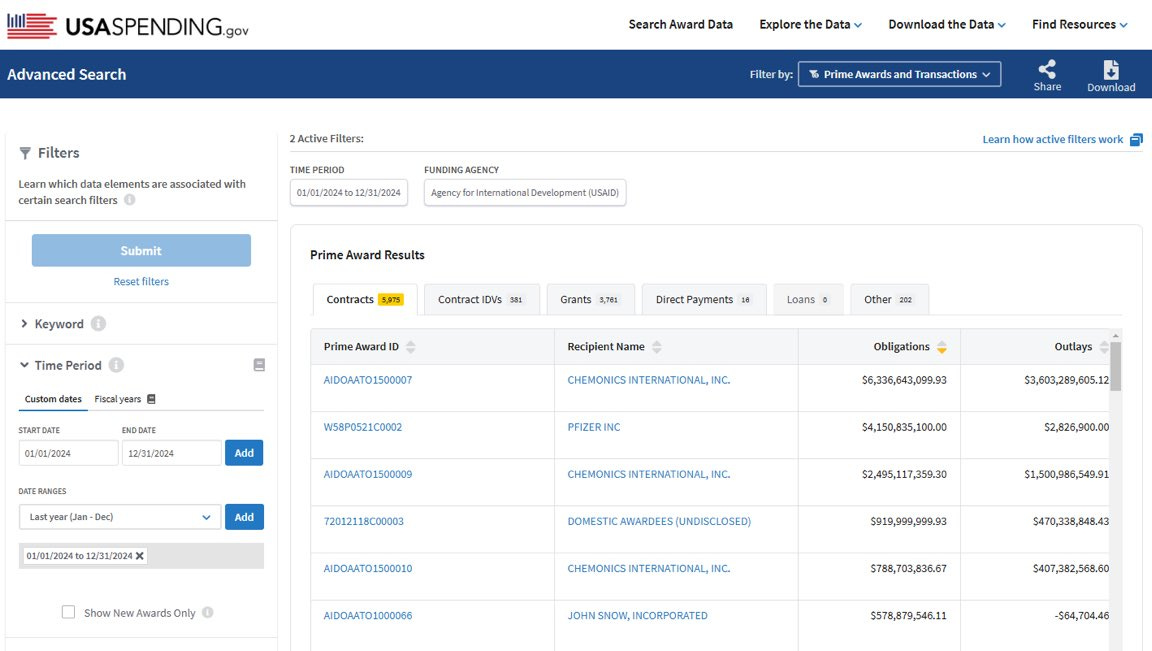Click the Filters funnel icon
Screen dimensions: 1152x651
25,153
